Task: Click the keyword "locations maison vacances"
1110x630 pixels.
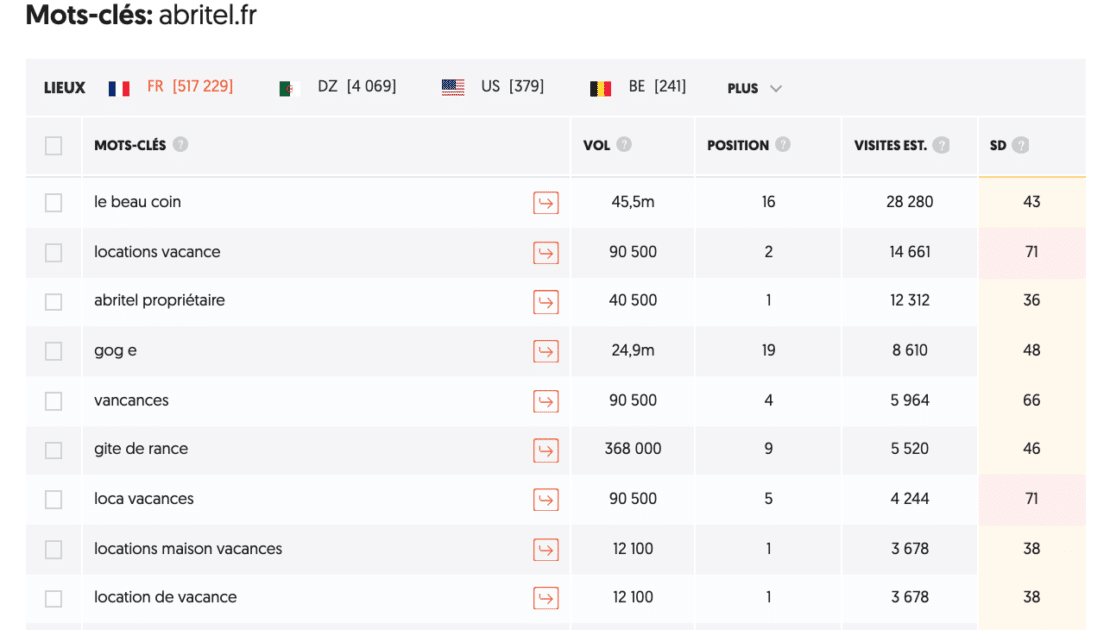Action: 188,549
